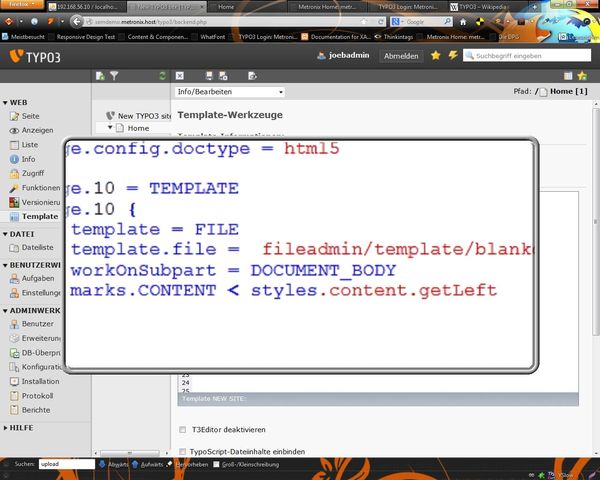
Task: Open the Erweiterungen module
Action: (x=38, y=338)
